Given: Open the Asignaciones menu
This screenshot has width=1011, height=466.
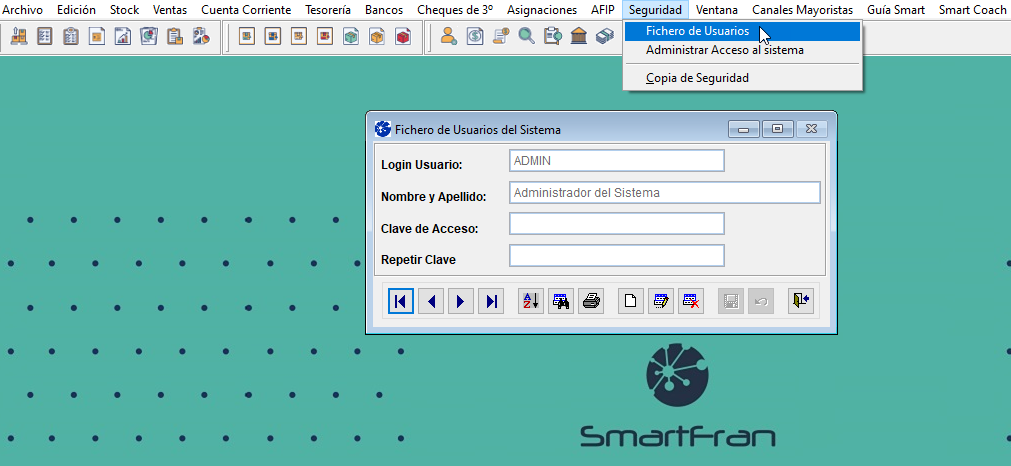Looking at the screenshot, I should click(542, 10).
